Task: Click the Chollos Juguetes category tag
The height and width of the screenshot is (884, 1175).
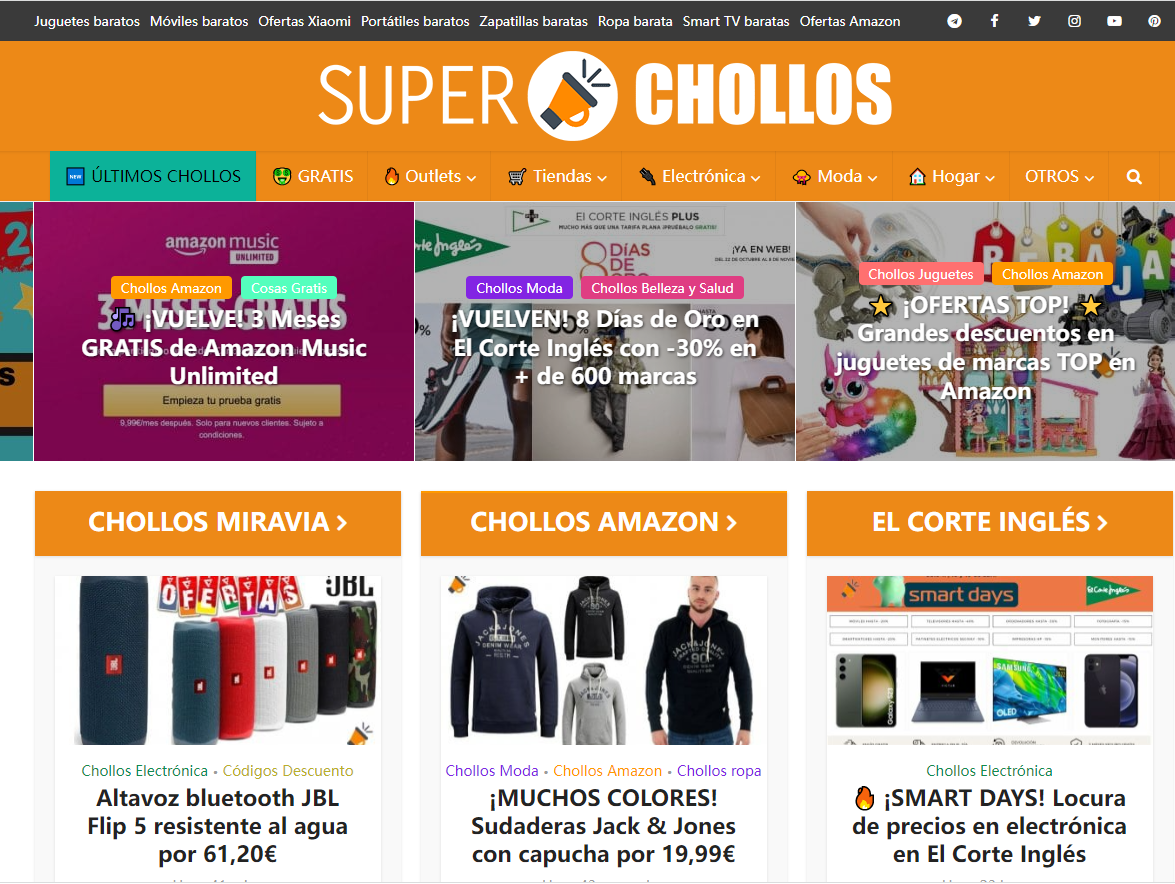Action: point(920,274)
